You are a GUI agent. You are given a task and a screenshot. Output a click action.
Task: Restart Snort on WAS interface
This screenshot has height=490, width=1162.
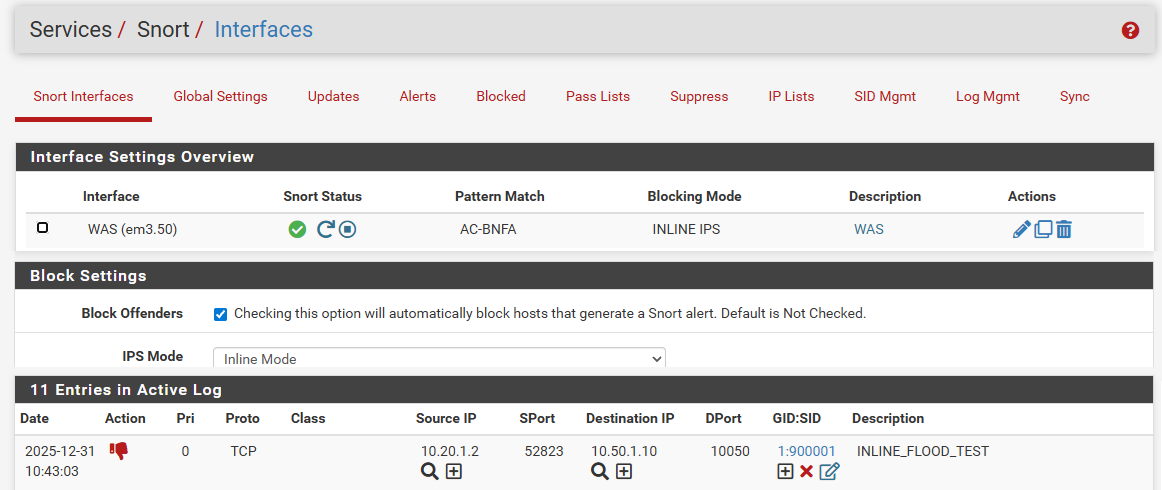[x=325, y=230]
